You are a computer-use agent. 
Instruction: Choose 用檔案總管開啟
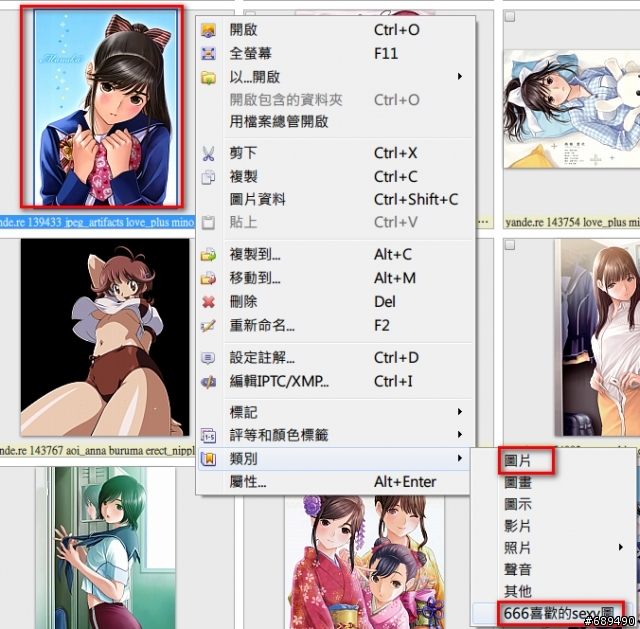pos(336,122)
